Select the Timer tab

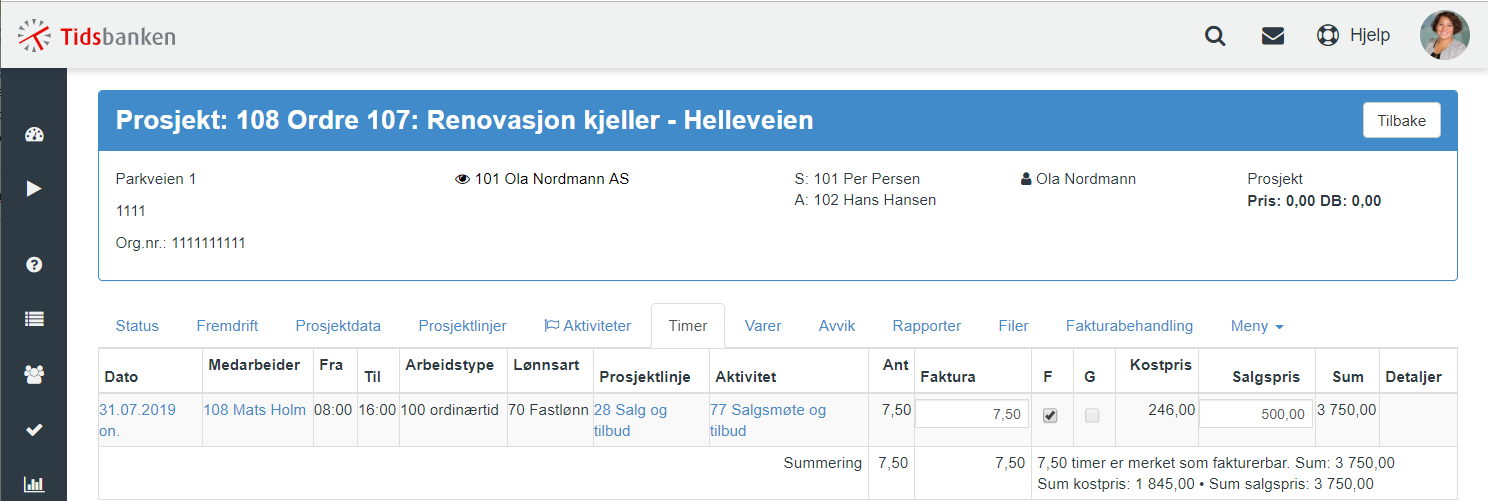[x=688, y=326]
